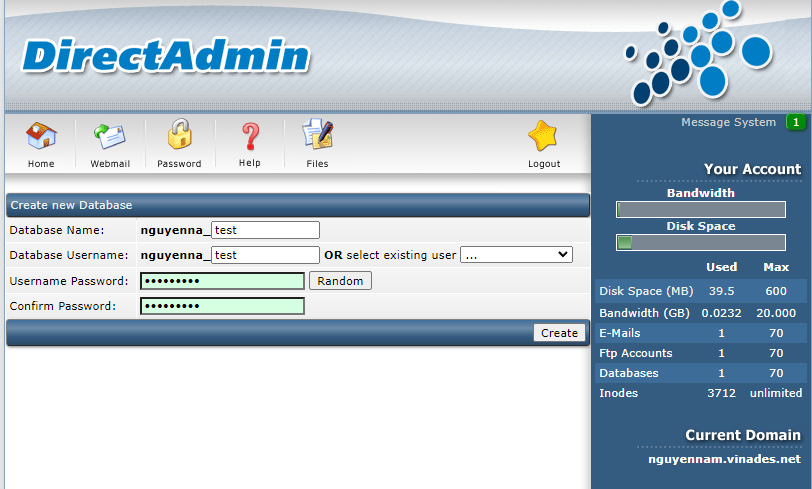Click the 3712 inodes value

tap(721, 393)
